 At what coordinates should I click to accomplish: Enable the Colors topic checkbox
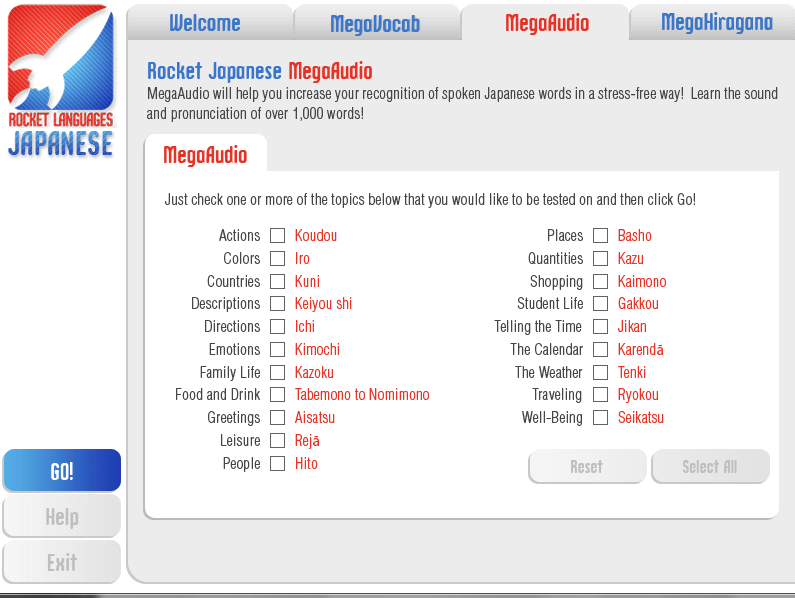(278, 259)
